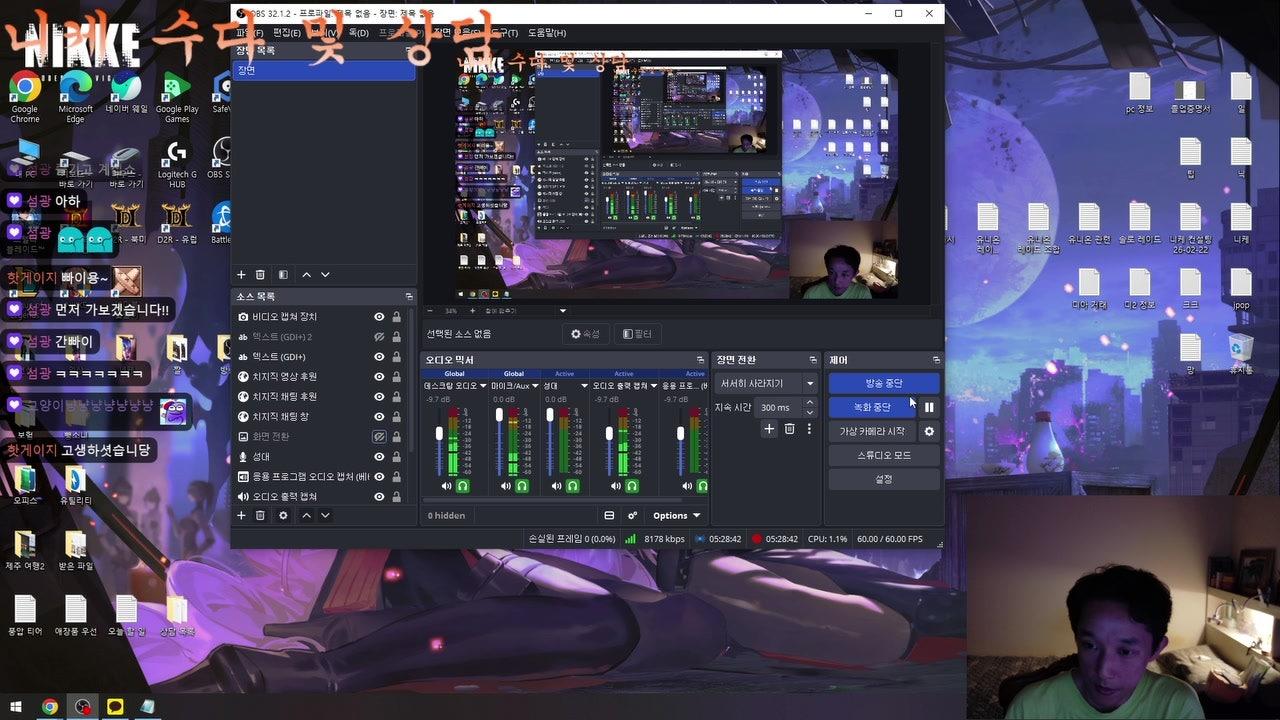Hide the 치지직 영상 후원 source
This screenshot has height=720, width=1280.
(x=379, y=377)
